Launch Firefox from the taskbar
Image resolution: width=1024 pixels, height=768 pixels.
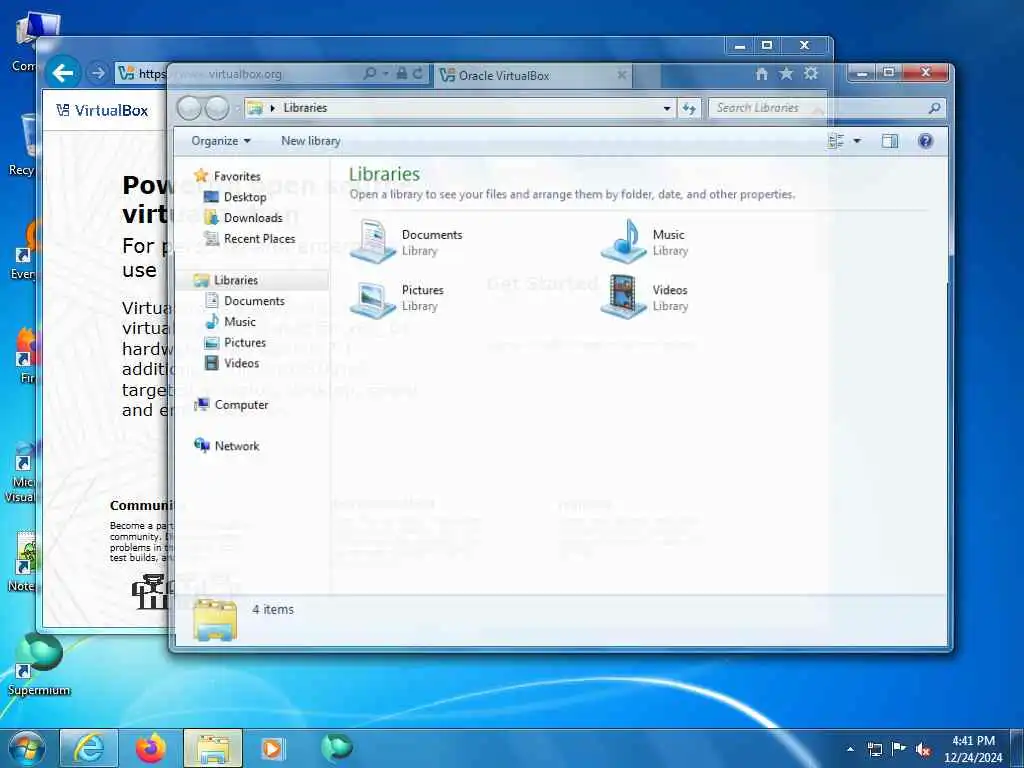point(150,748)
